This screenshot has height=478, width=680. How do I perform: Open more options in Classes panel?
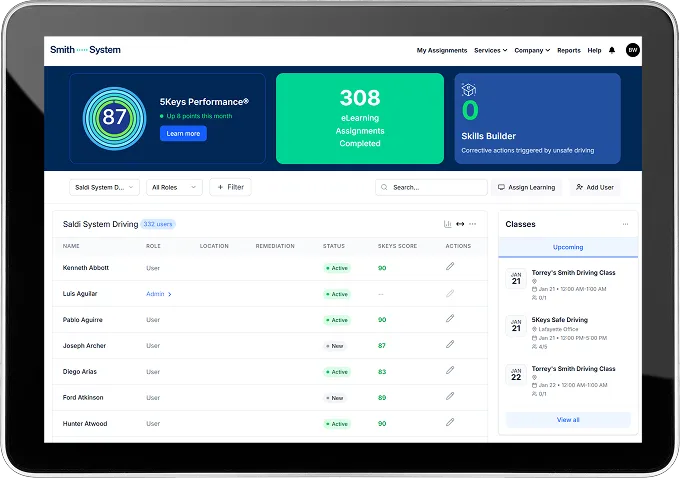click(x=625, y=224)
